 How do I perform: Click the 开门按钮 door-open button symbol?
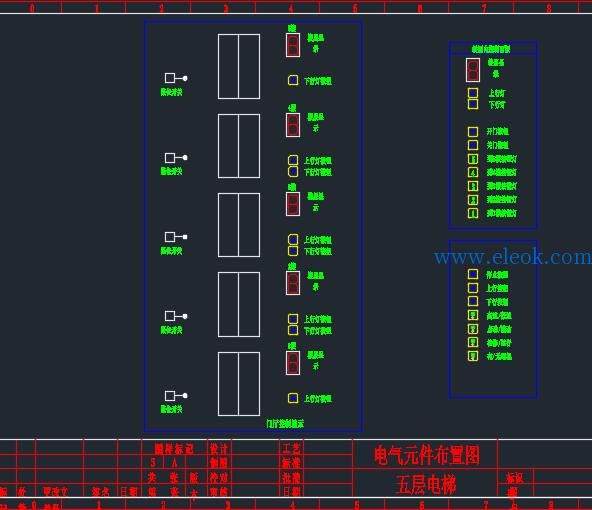[473, 131]
